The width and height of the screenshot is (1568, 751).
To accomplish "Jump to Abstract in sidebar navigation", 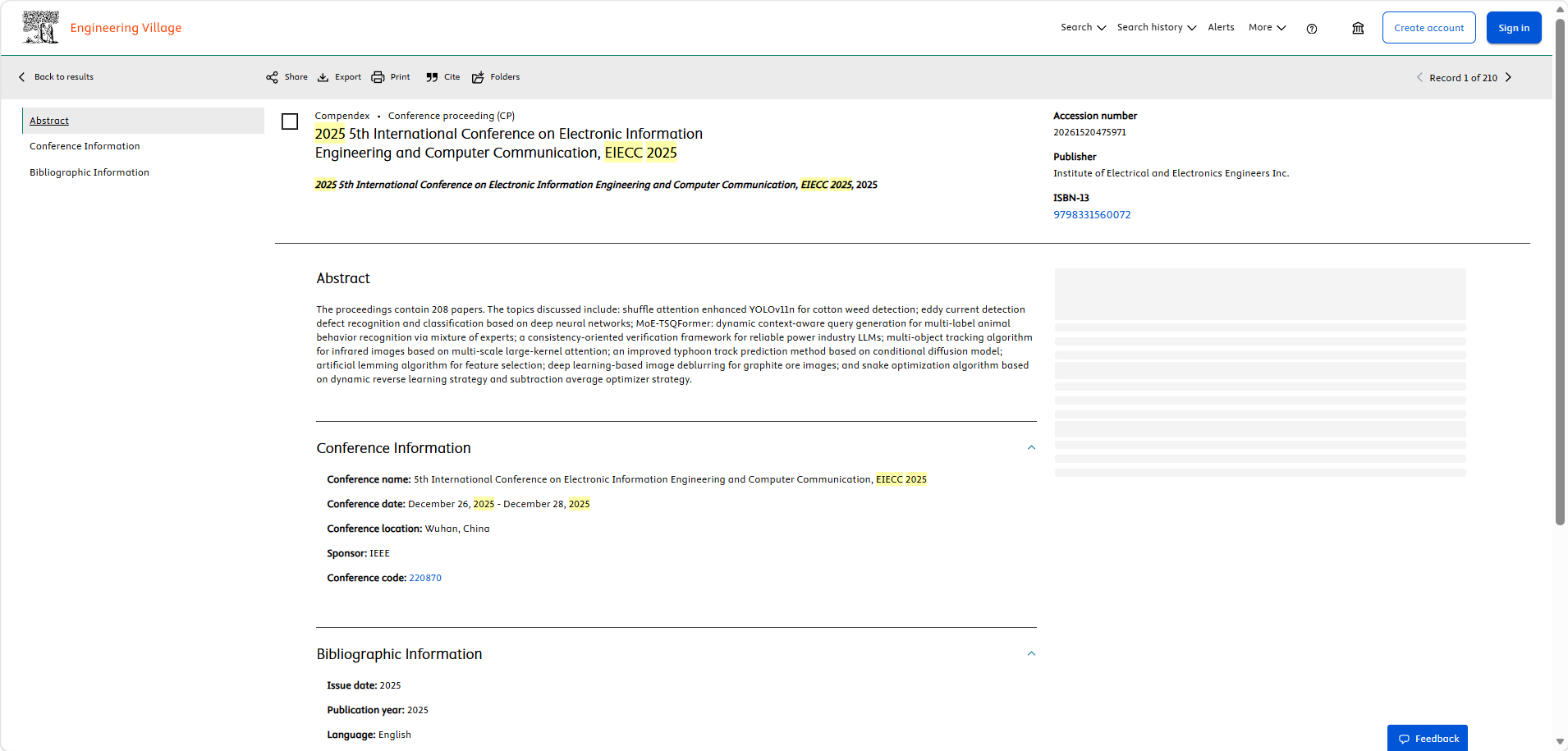I will pyautogui.click(x=49, y=121).
